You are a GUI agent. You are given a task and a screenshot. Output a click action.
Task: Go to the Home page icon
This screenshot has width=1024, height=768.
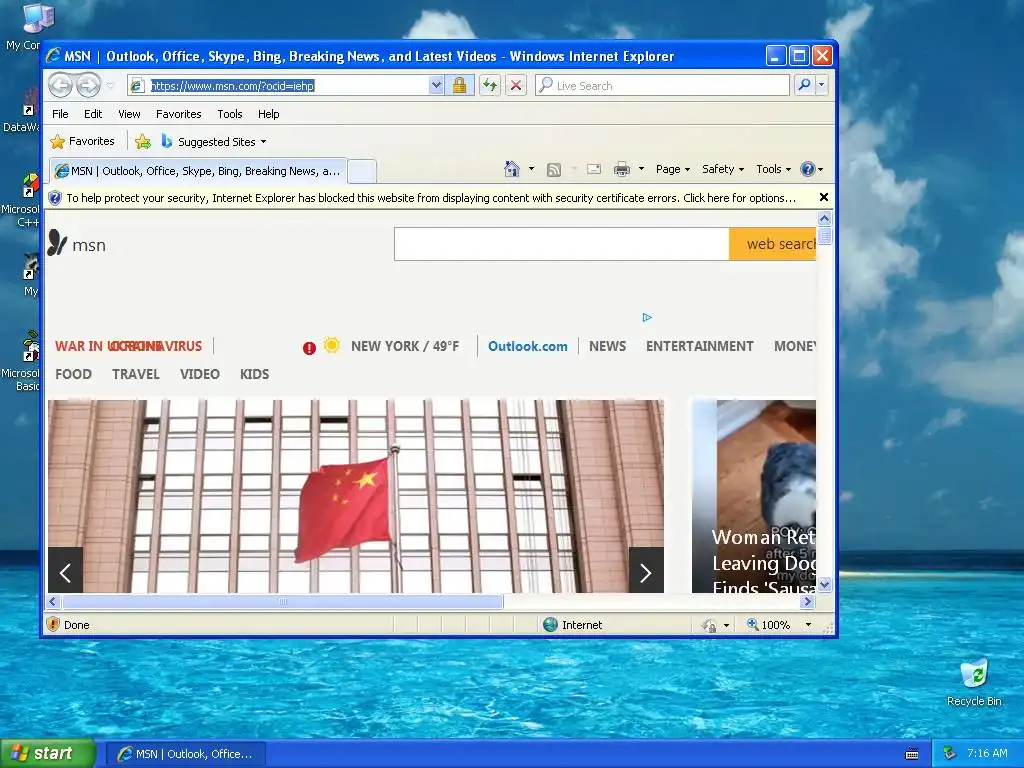pos(512,169)
